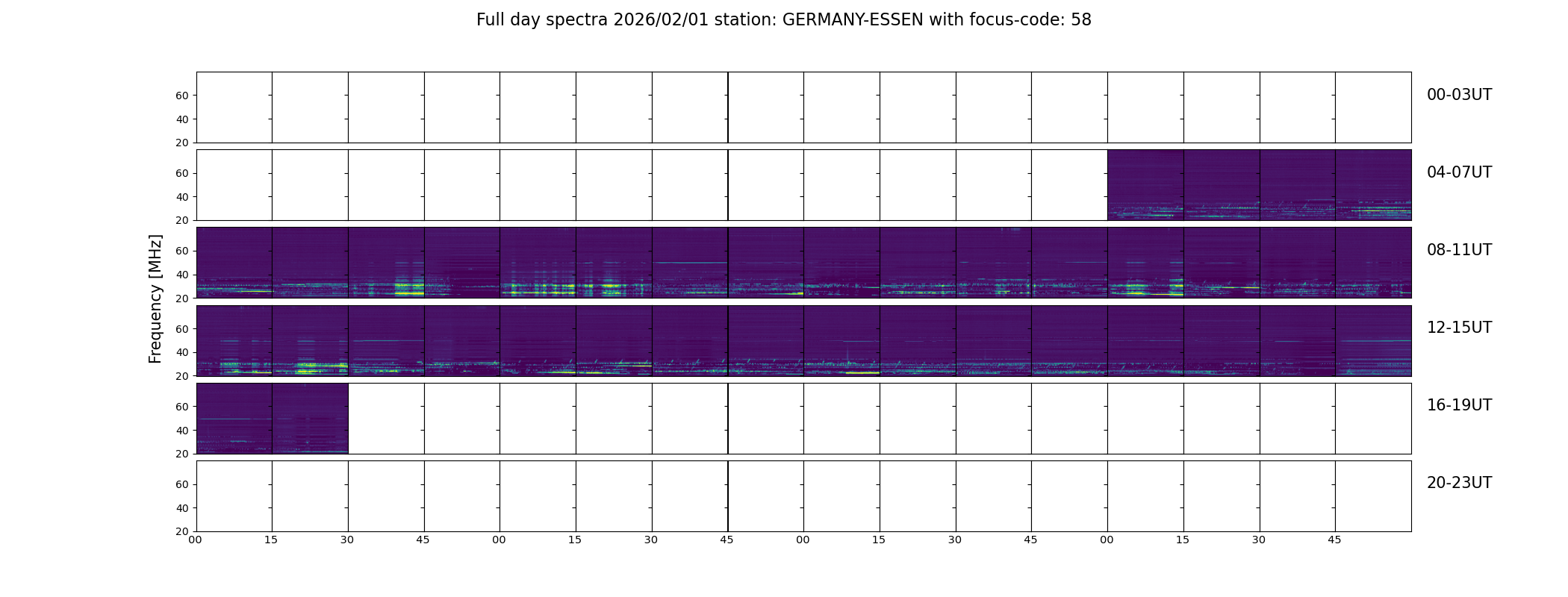The height and width of the screenshot is (597, 1568).
Task: Select the '04-07UT' row label
Action: (x=1459, y=172)
